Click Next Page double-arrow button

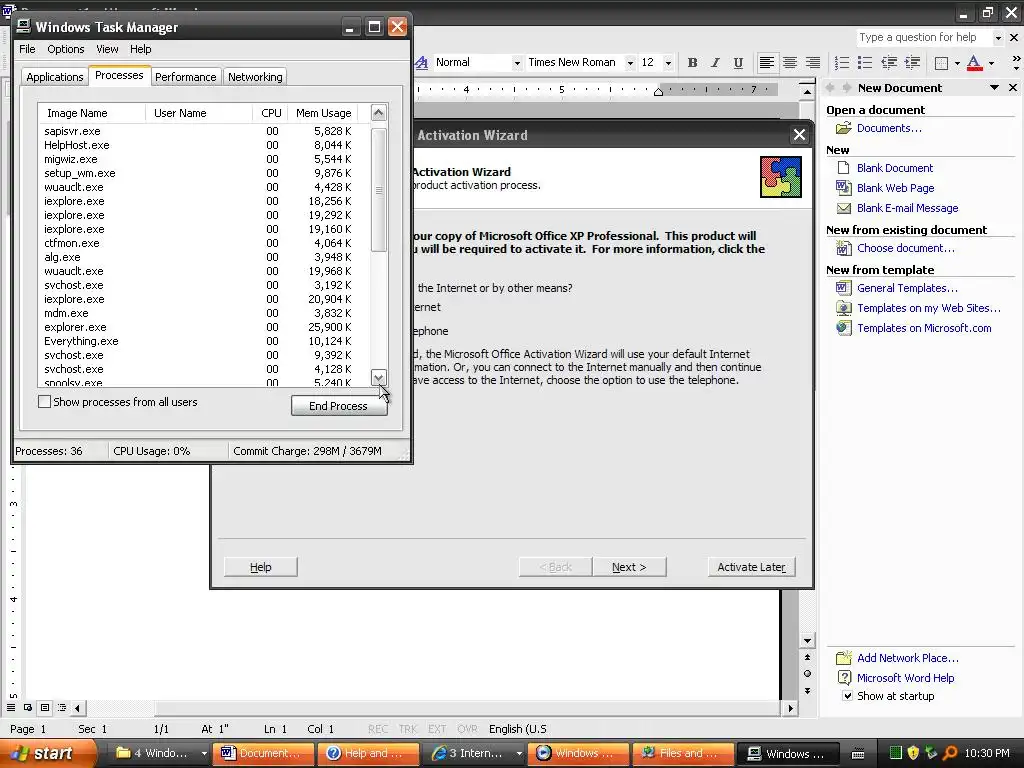807,690
